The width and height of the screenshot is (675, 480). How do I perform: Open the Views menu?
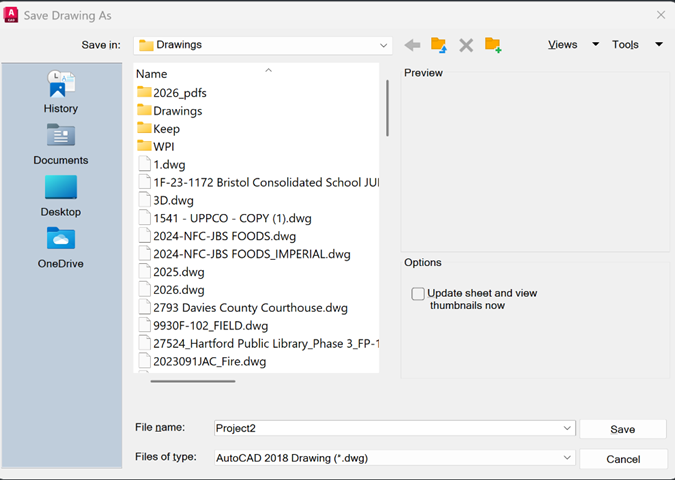click(562, 44)
